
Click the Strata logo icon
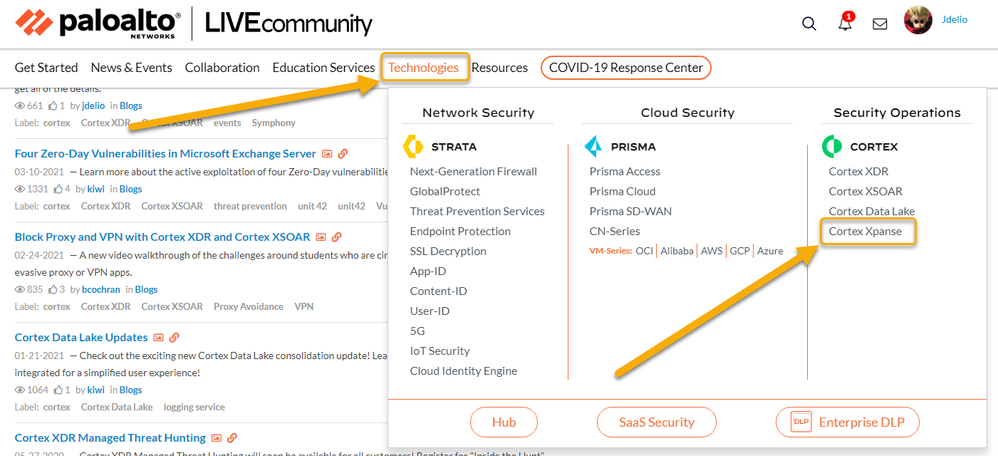[413, 146]
